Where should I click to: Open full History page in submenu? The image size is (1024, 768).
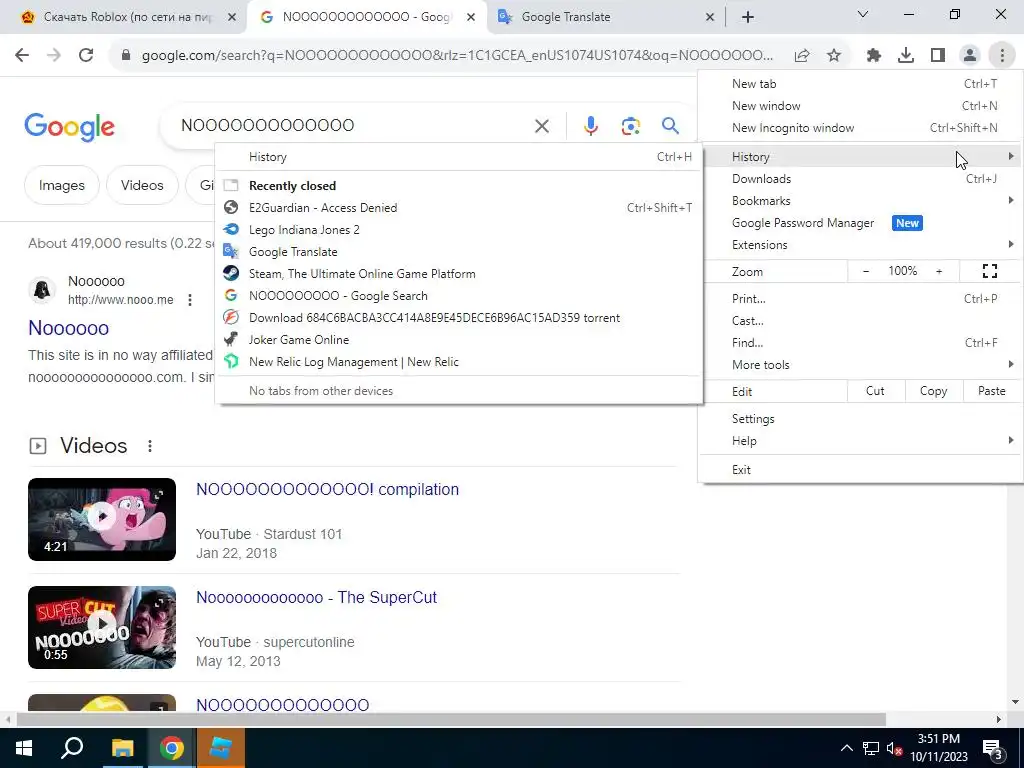coord(459,157)
